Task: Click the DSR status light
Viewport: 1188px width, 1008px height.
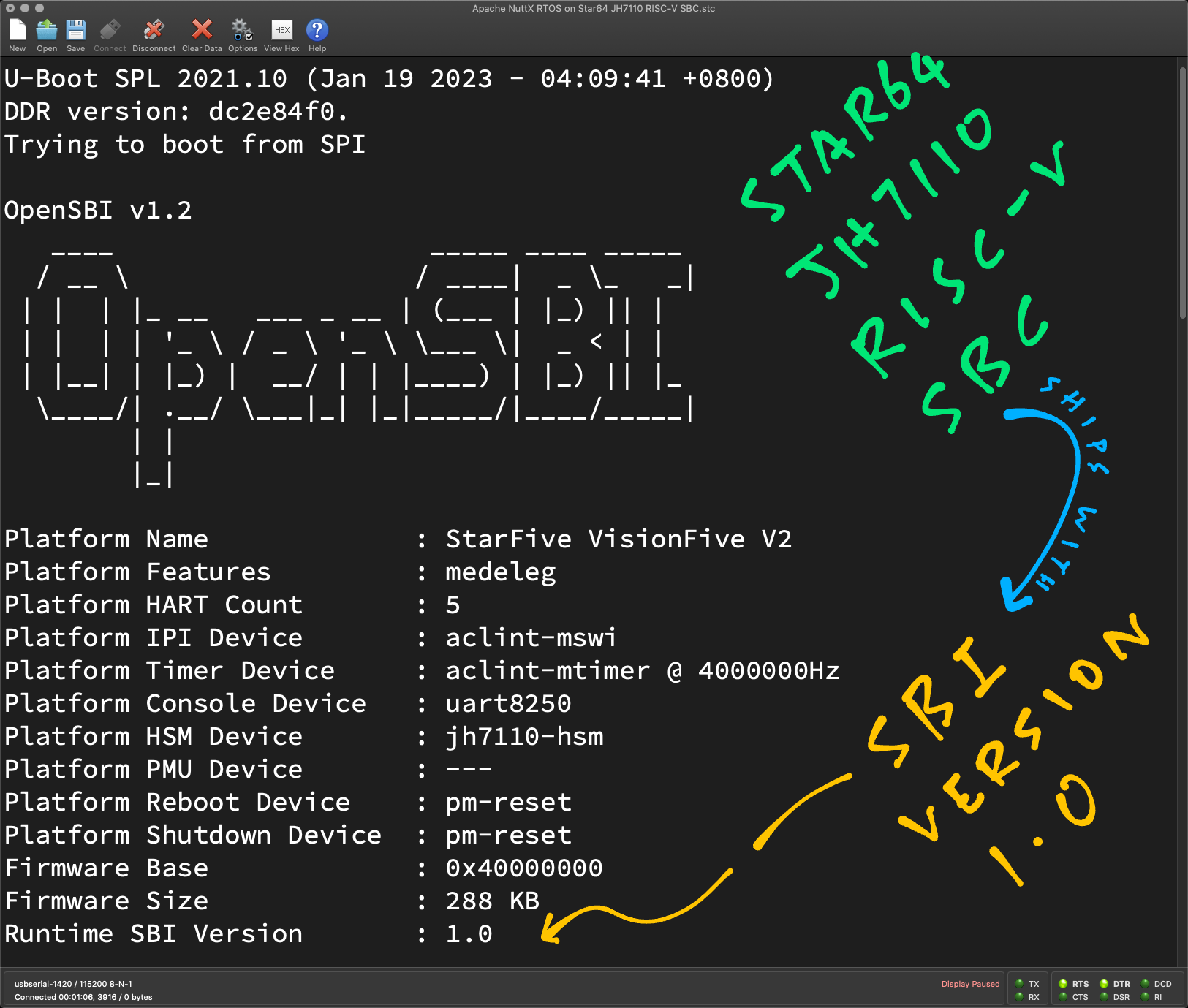Action: 1104,996
